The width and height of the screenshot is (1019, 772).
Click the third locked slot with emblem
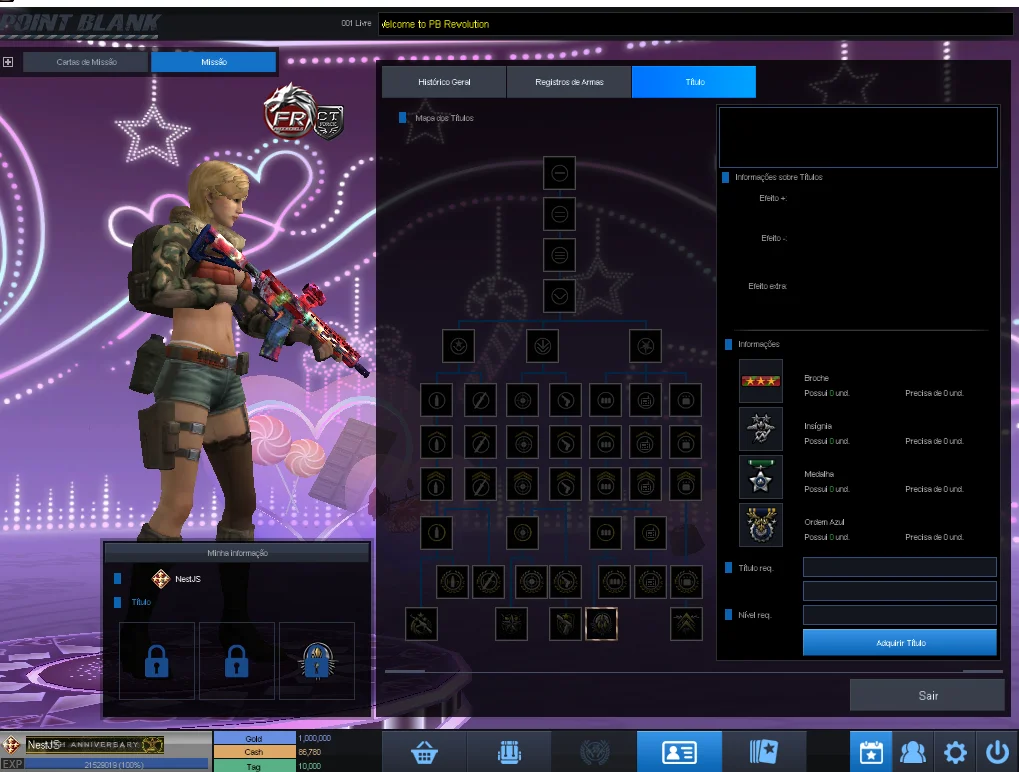tap(317, 661)
